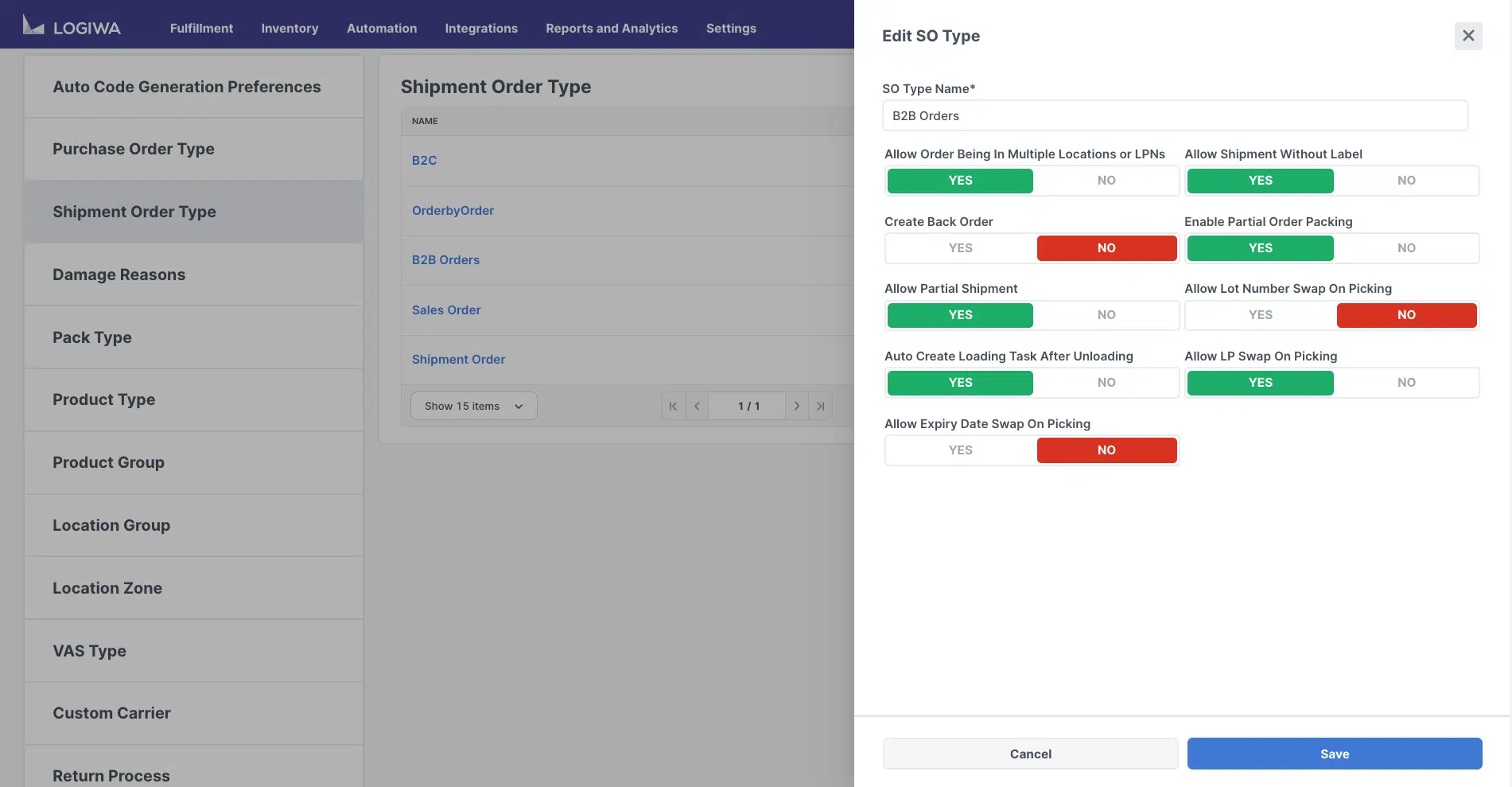1512x787 pixels.
Task: Set Create Back Order to YES
Action: (x=960, y=247)
